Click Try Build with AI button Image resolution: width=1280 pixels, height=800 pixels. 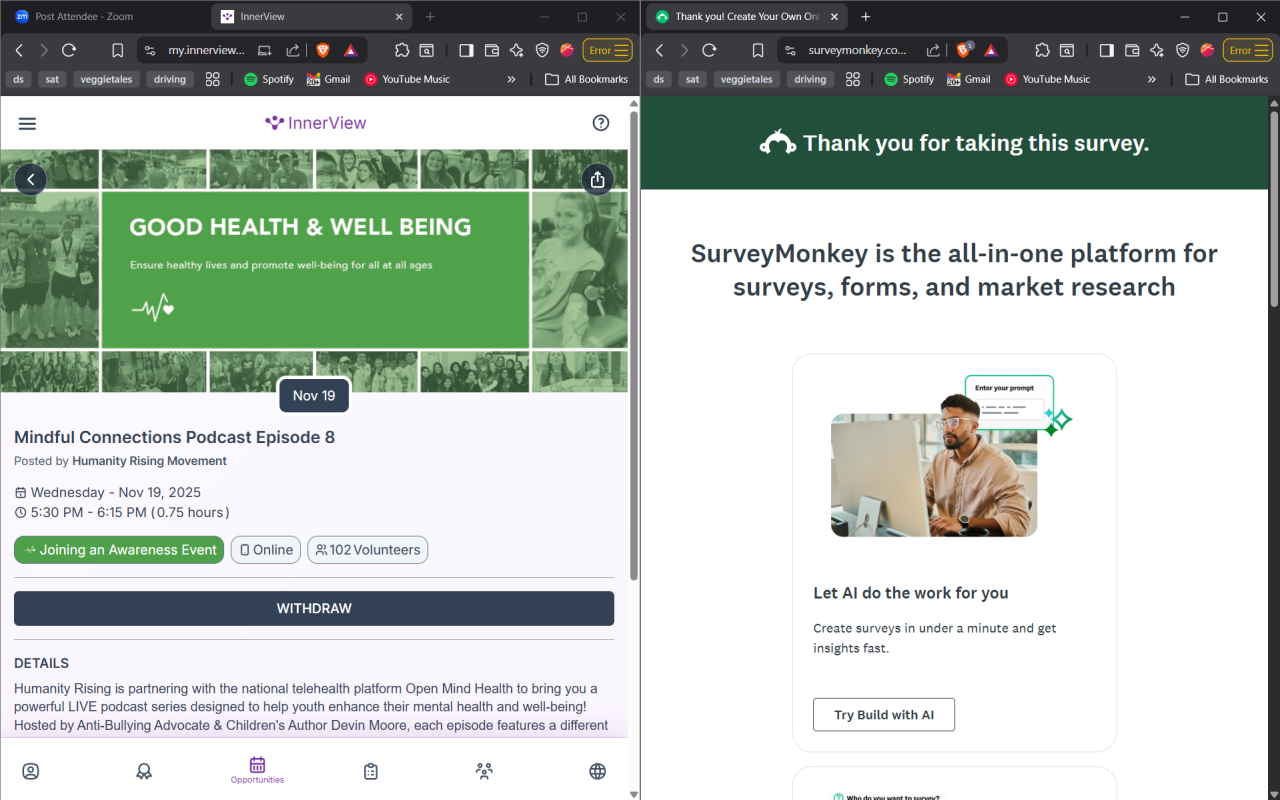coord(884,715)
